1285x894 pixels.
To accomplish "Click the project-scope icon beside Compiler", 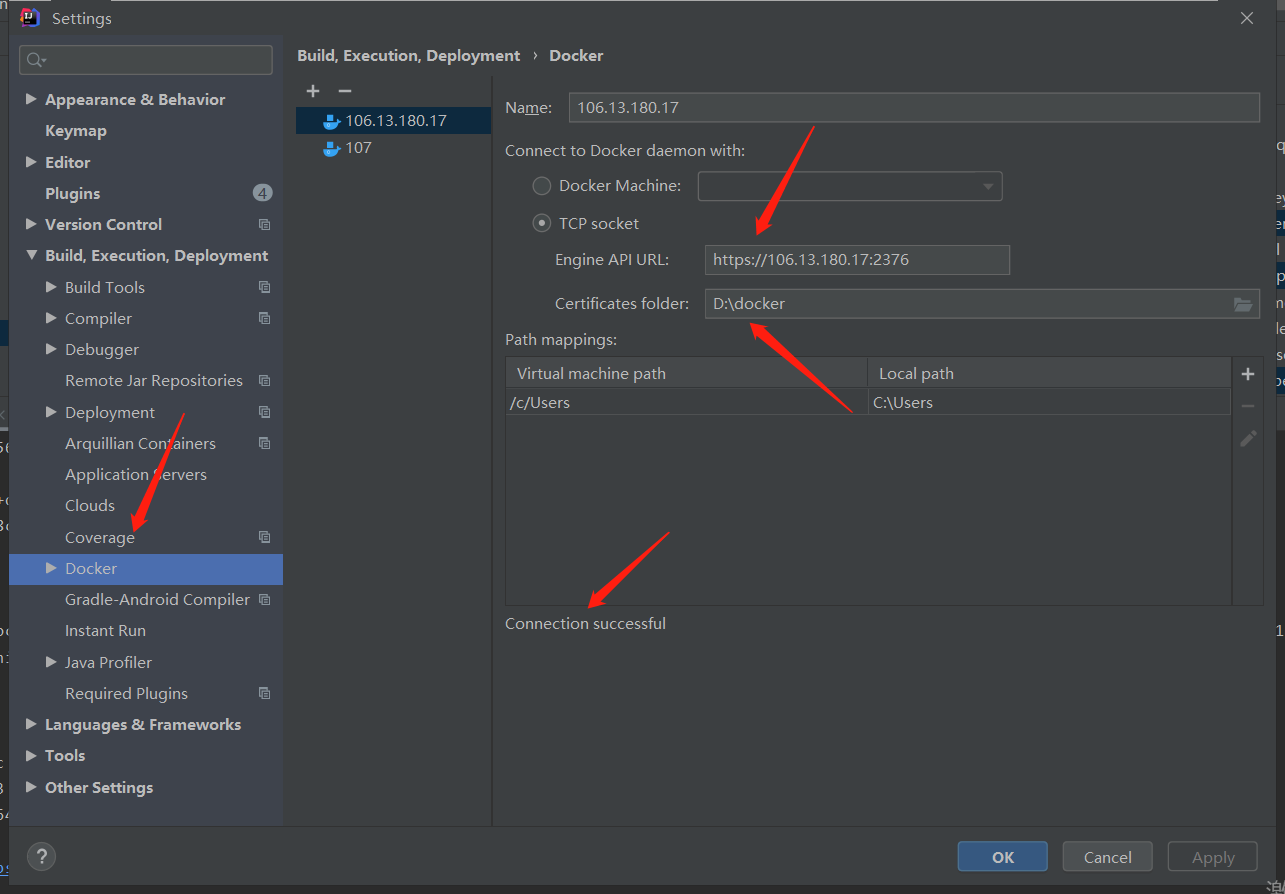I will (264, 318).
